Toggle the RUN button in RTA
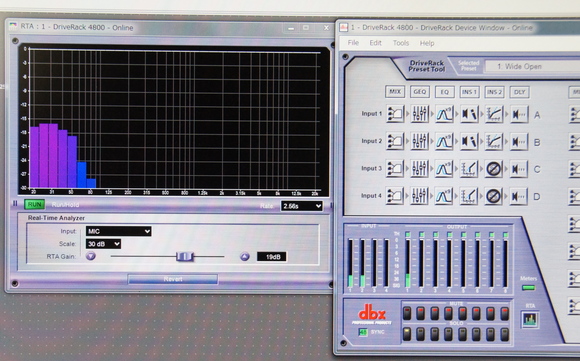This screenshot has height=361, width=580. [x=34, y=205]
